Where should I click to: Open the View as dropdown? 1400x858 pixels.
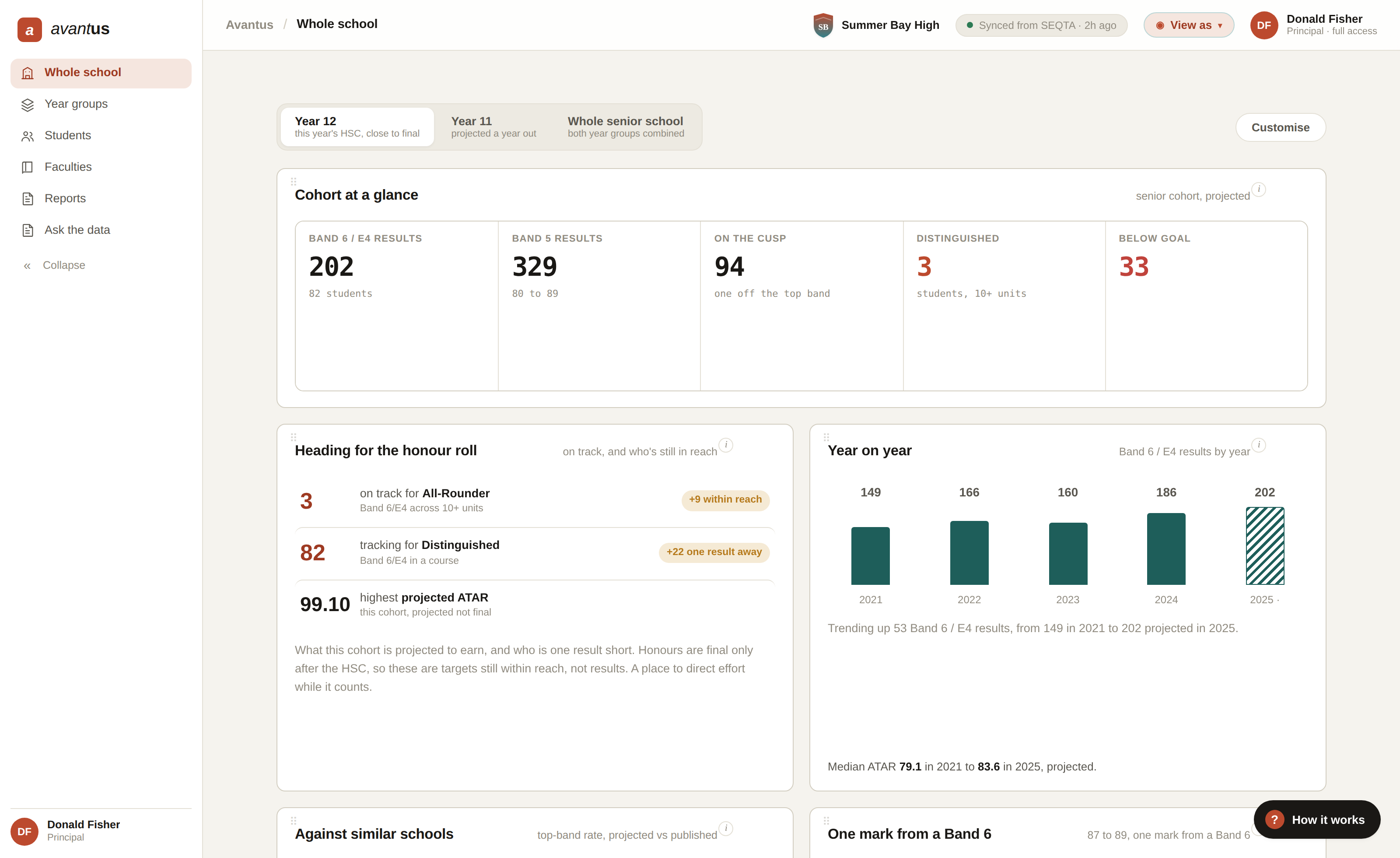coord(1189,25)
